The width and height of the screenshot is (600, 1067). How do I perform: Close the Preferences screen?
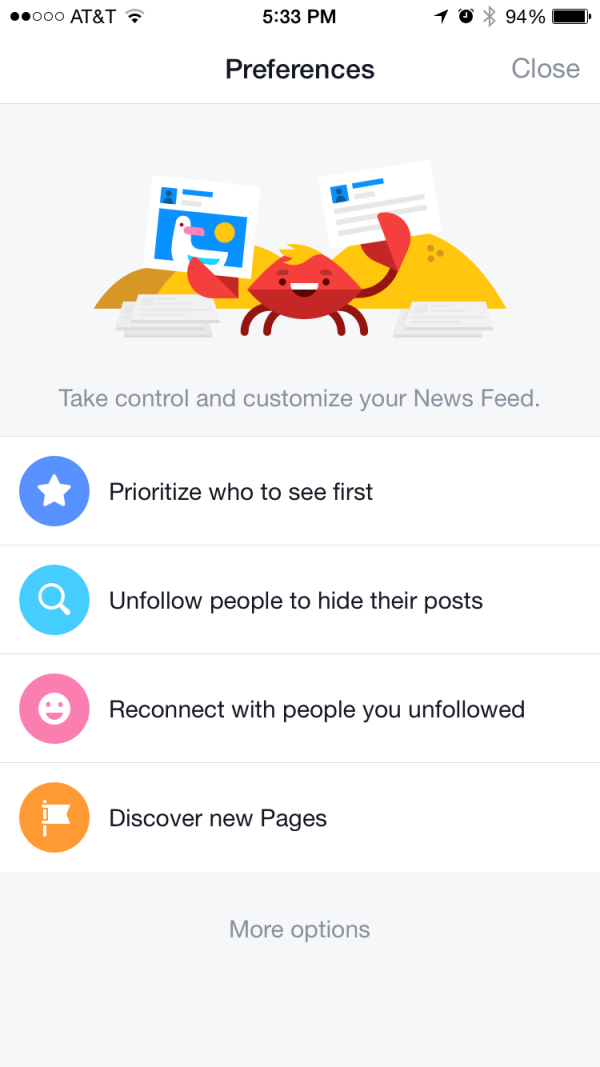pos(545,69)
